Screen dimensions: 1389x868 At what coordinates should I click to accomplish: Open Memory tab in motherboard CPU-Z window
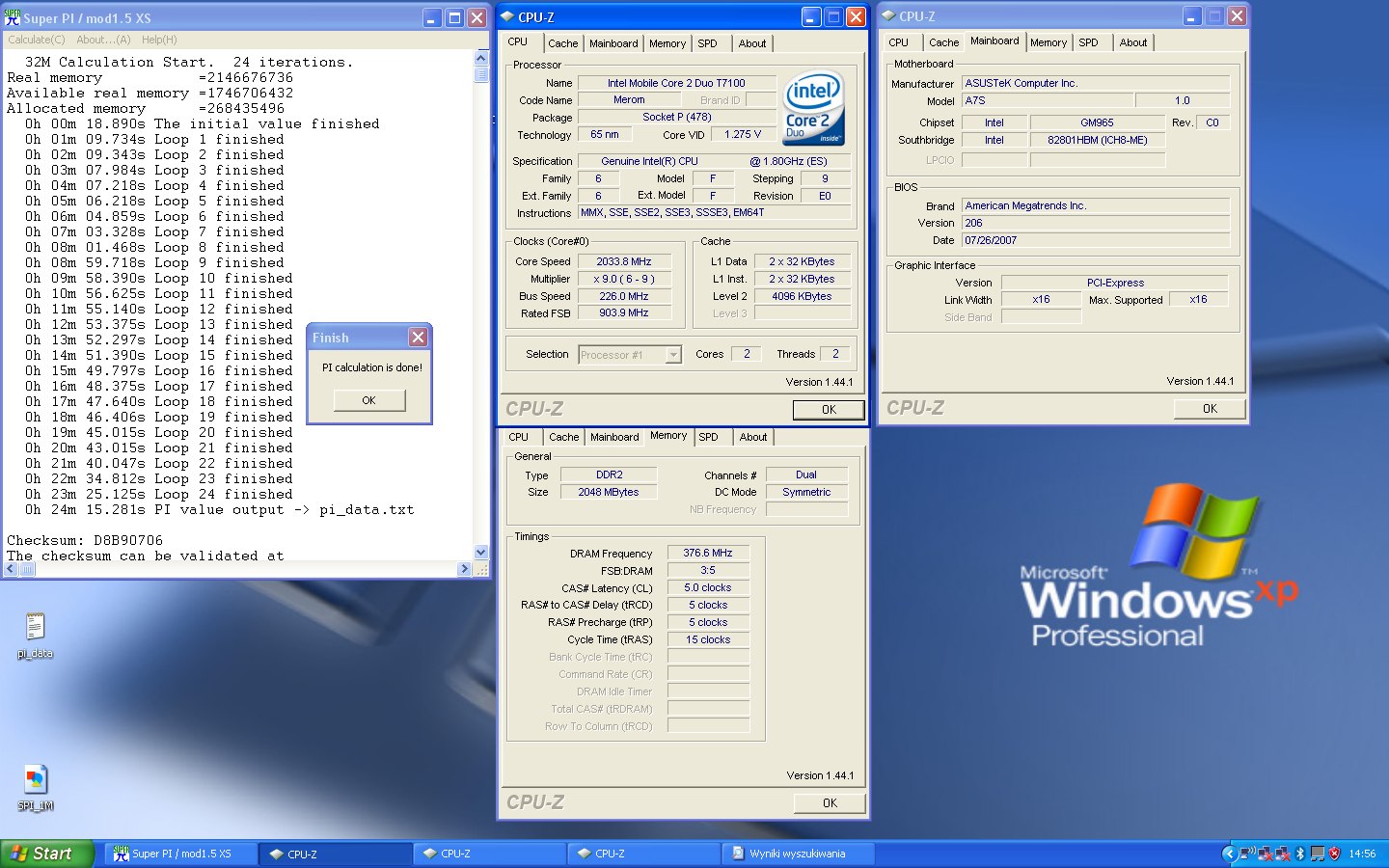pyautogui.click(x=1049, y=42)
